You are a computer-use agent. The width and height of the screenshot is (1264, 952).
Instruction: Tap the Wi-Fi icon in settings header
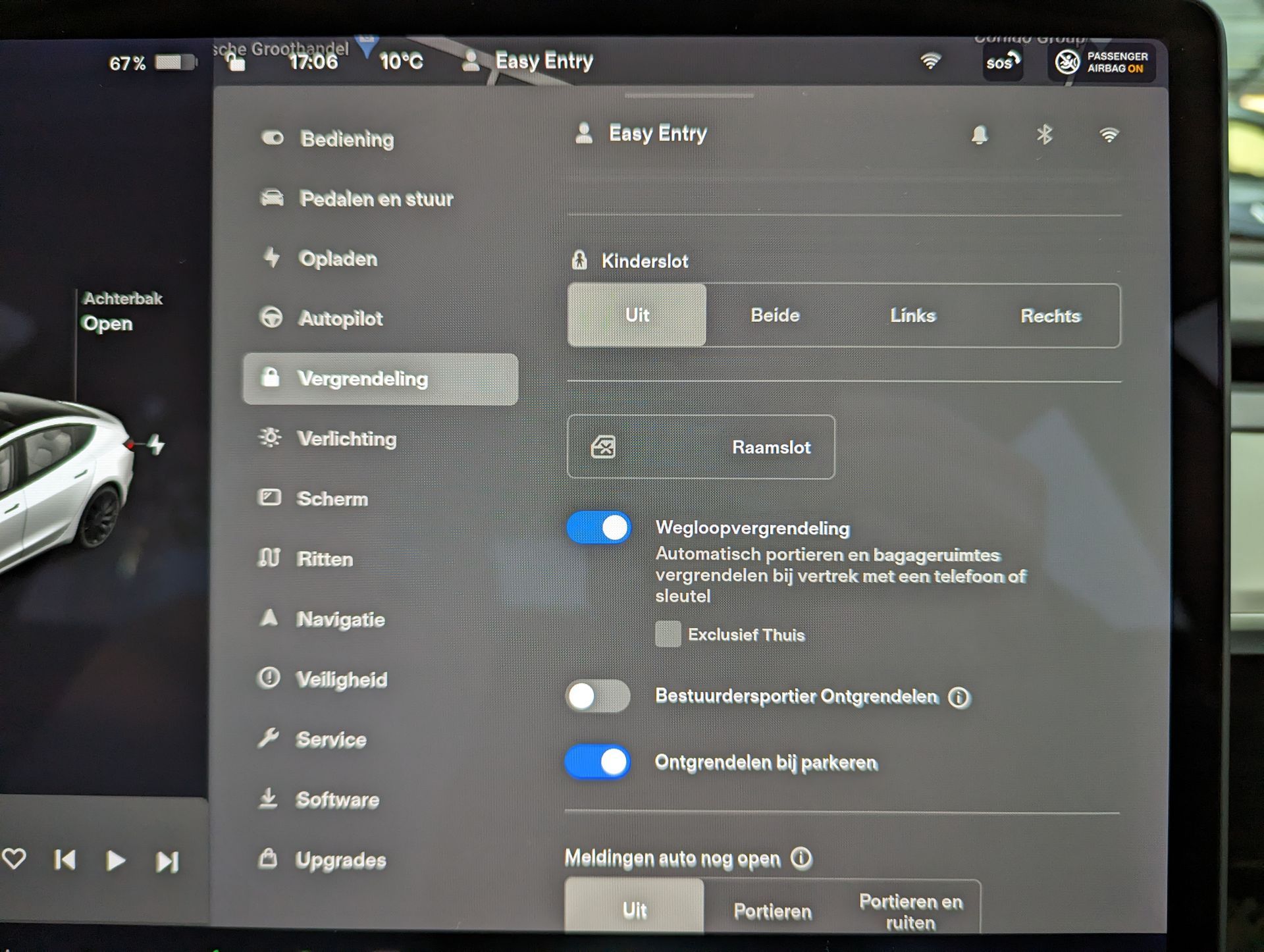coord(1109,135)
